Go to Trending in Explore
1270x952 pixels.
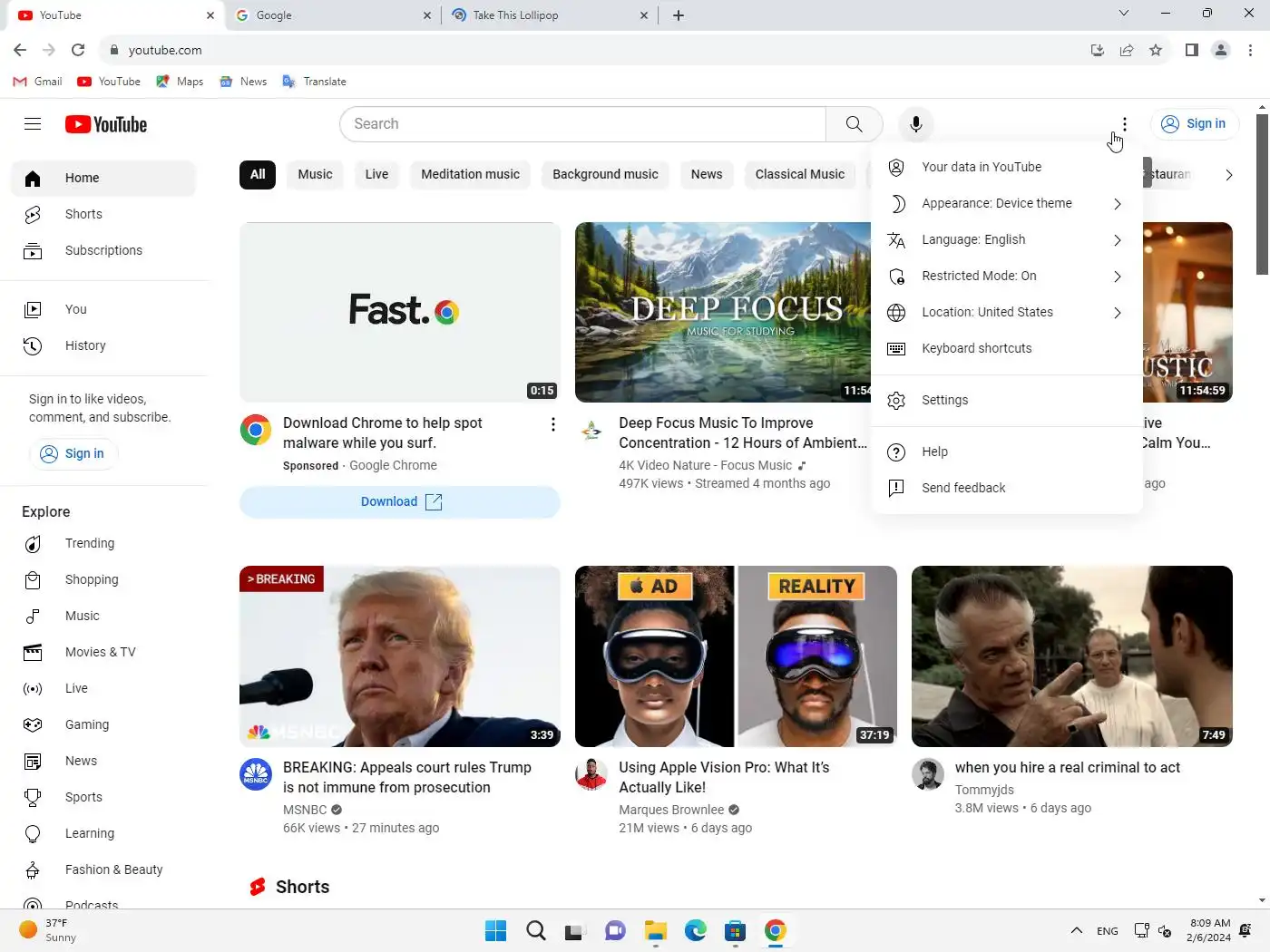103,543
